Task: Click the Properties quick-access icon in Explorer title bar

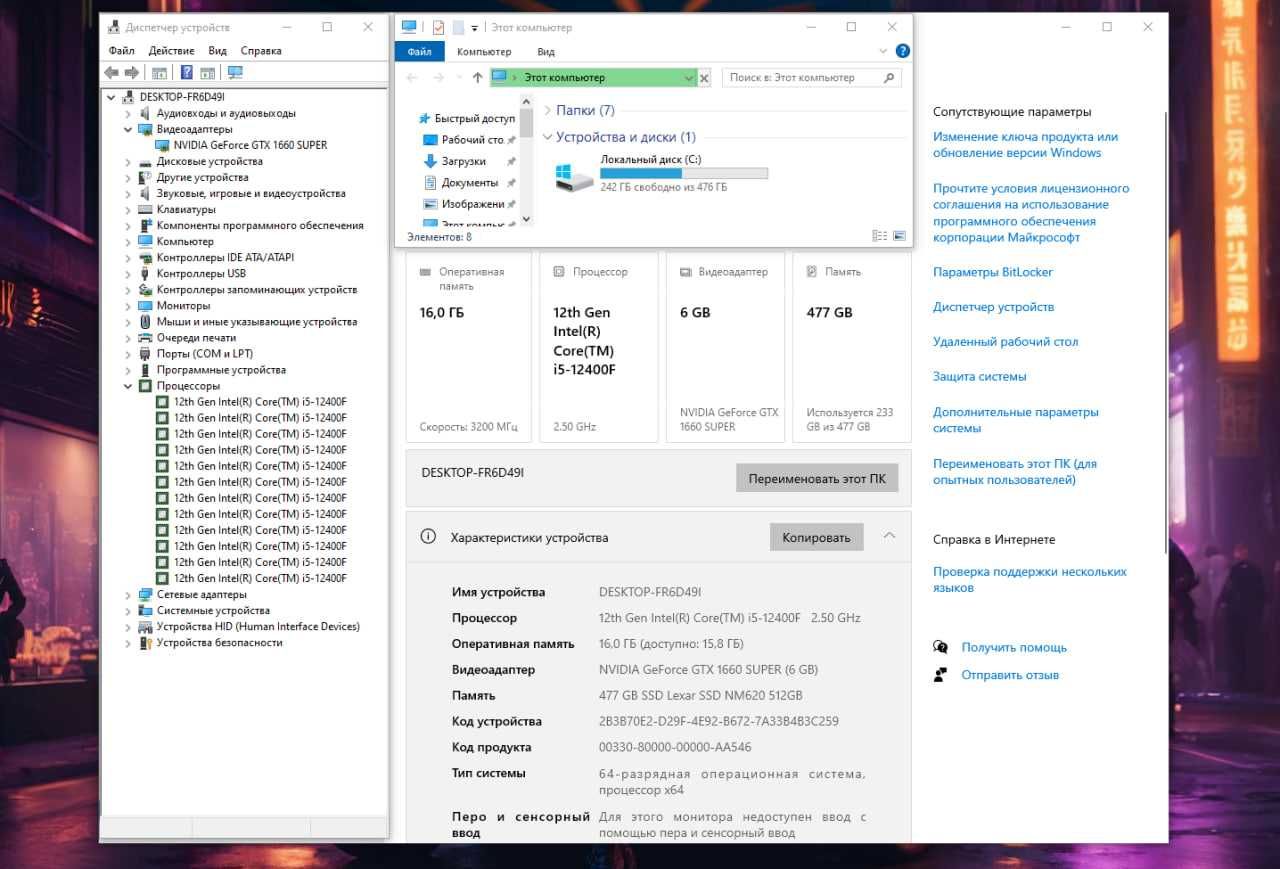Action: (x=438, y=27)
